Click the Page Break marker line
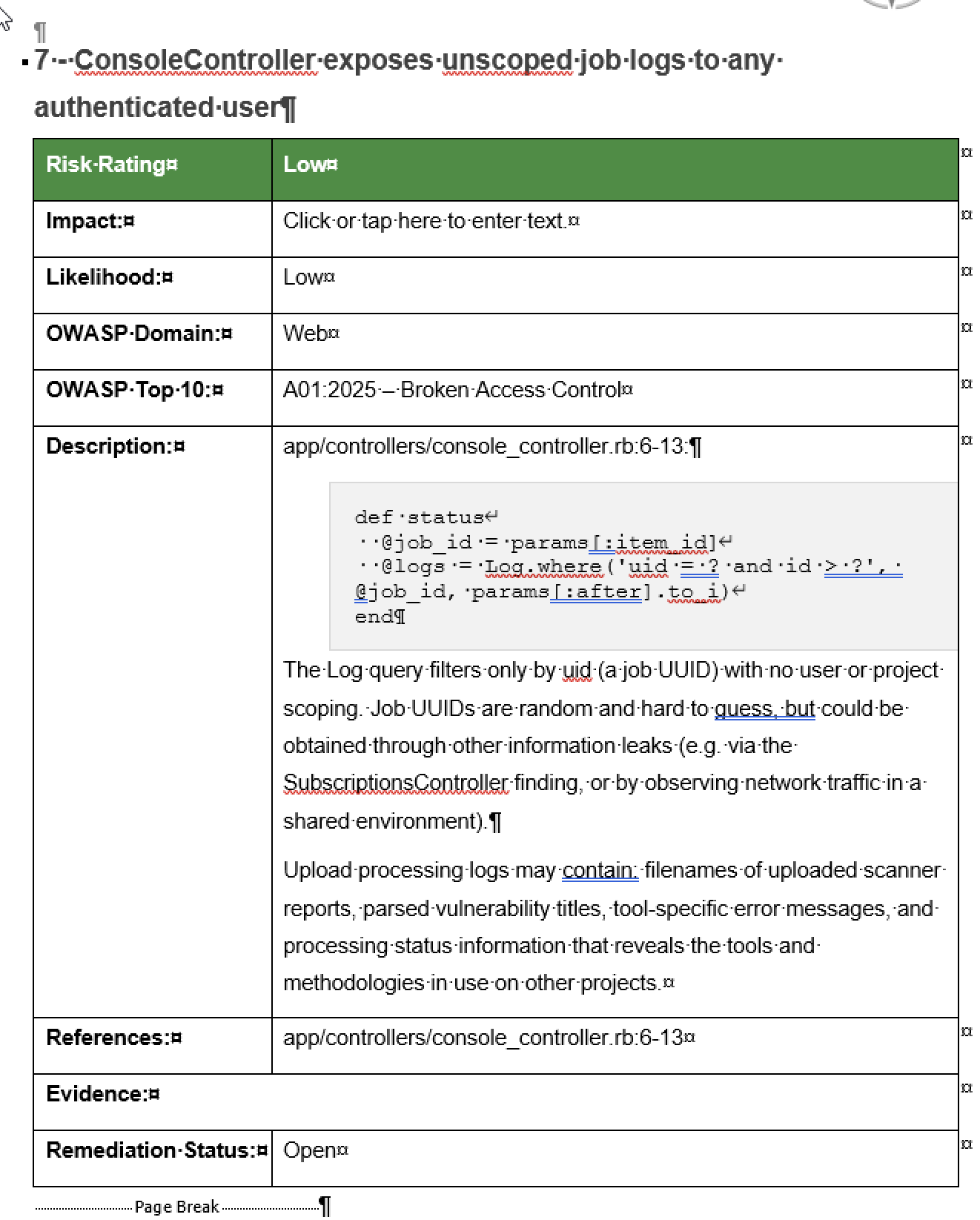Viewport: 980px width, 1220px height. [176, 1207]
